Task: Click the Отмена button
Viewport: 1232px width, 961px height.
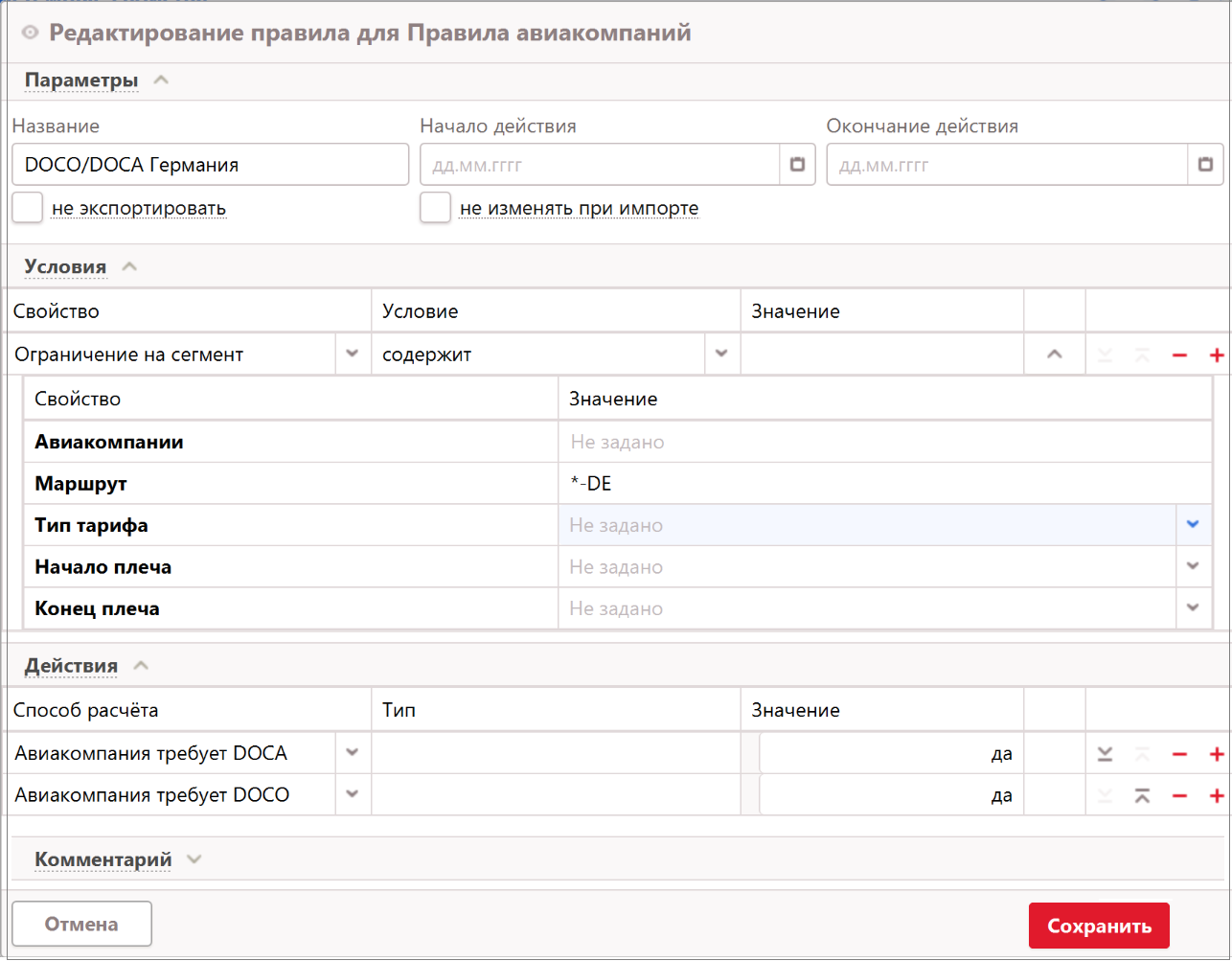Action: tap(81, 925)
